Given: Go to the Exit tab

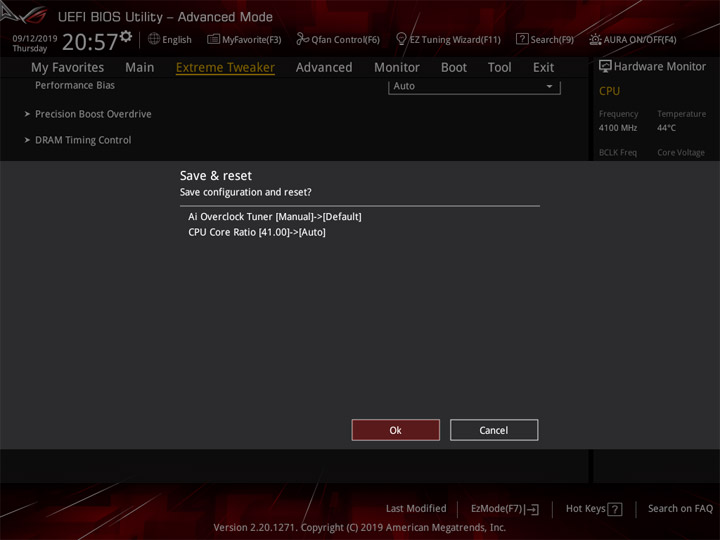Looking at the screenshot, I should pyautogui.click(x=543, y=68).
